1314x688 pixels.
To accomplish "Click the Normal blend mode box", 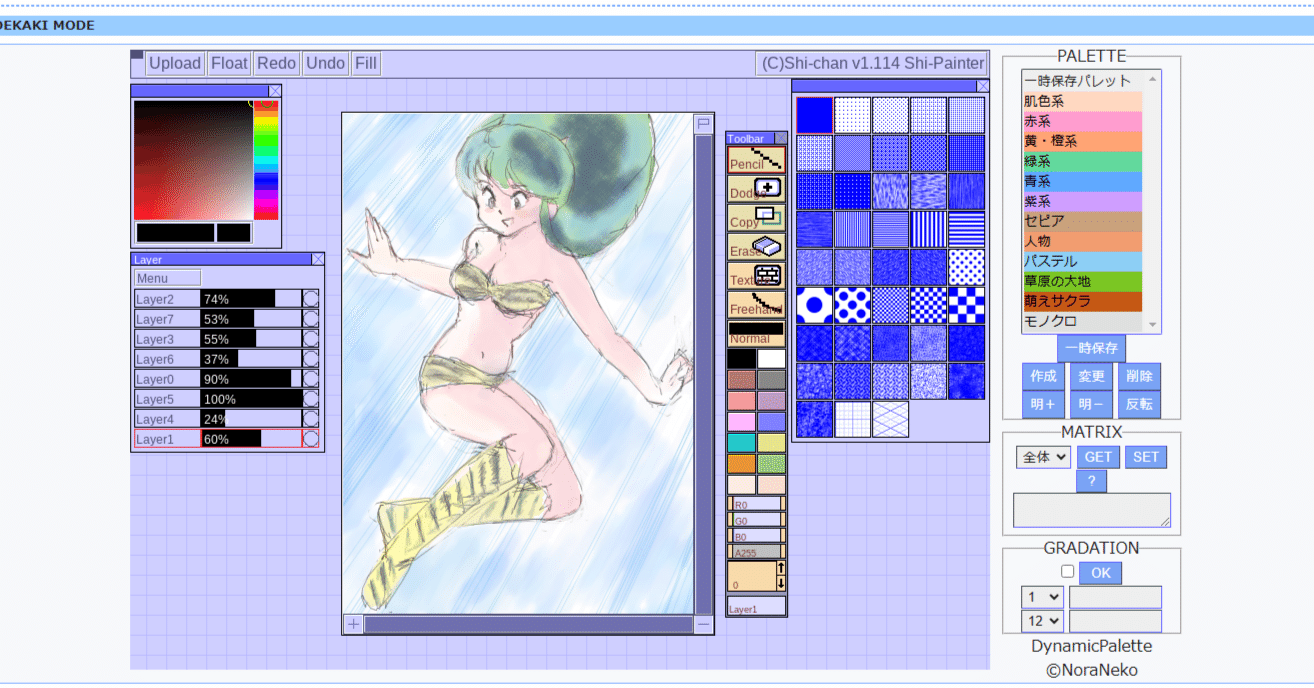I will [756, 333].
